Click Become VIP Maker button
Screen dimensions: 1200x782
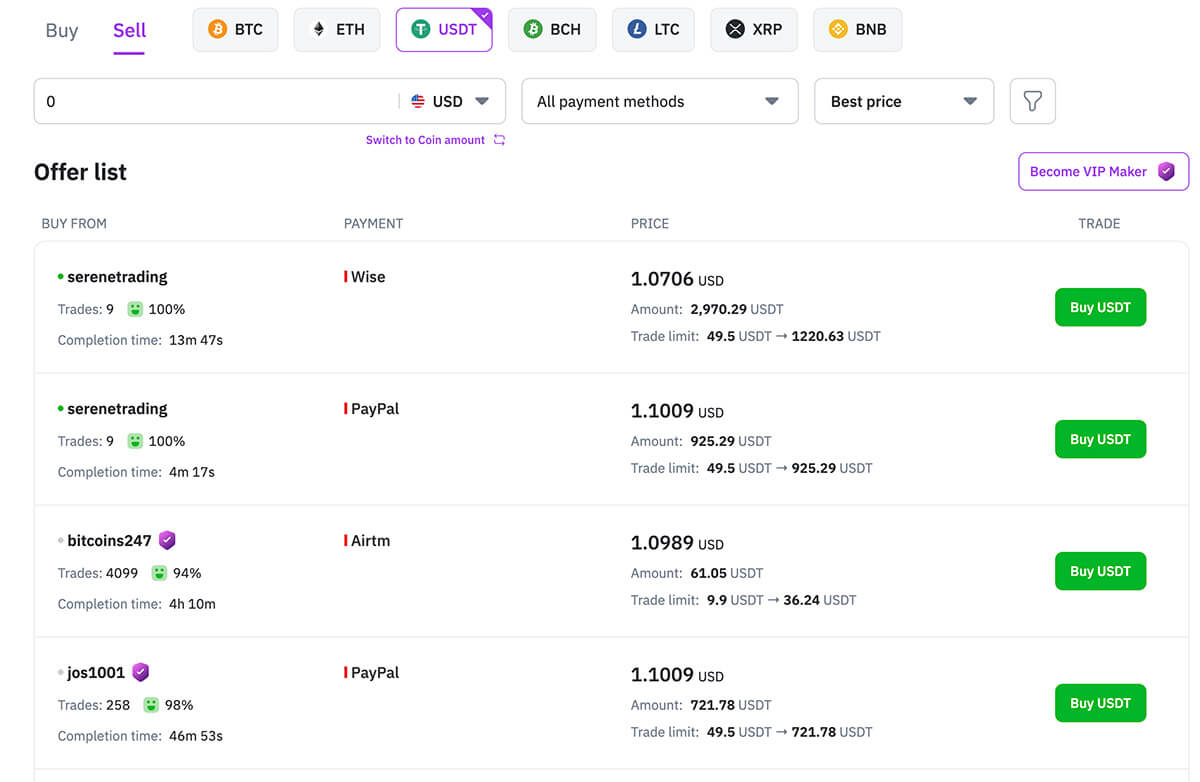pos(1102,171)
